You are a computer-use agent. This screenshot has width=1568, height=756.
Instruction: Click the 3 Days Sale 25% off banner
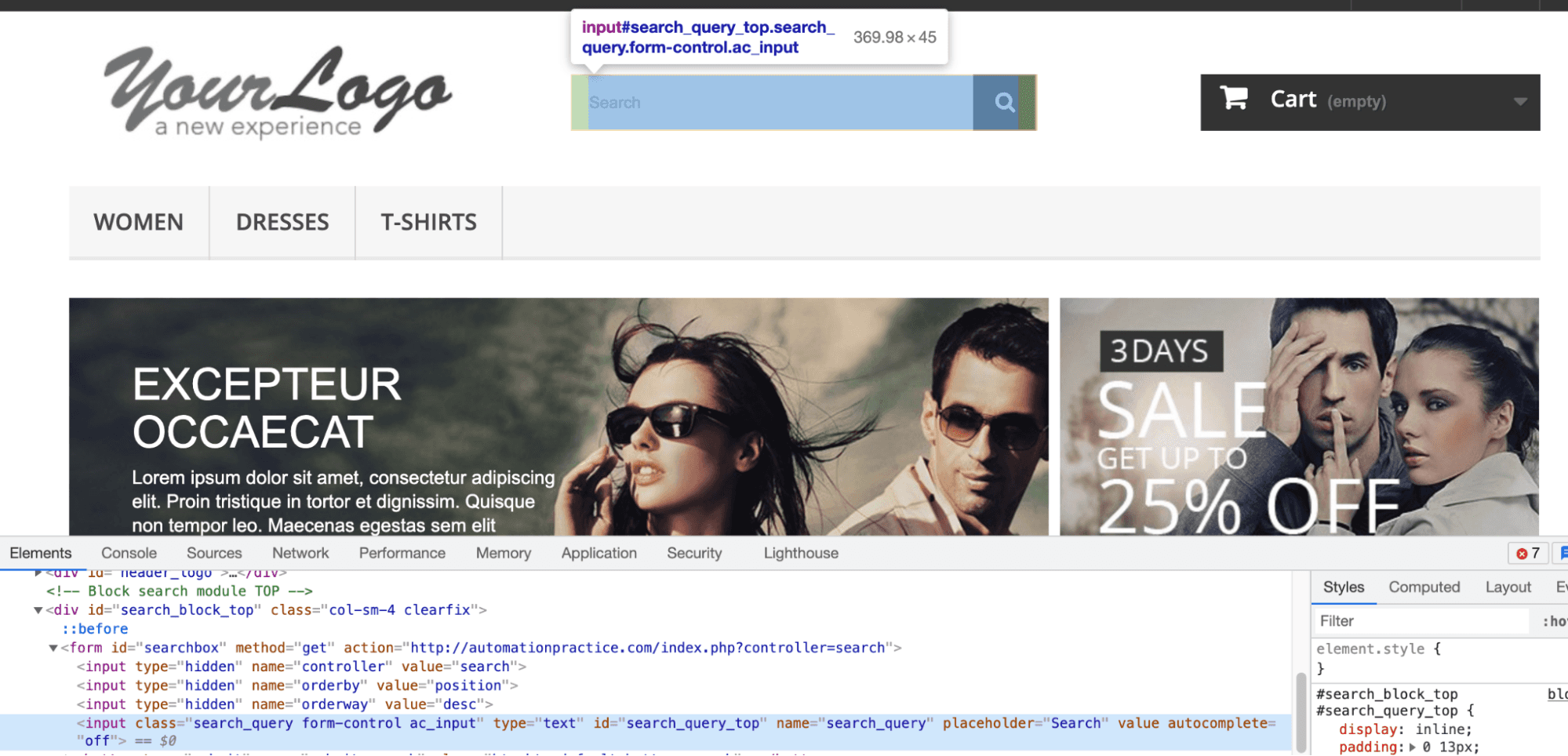pos(1299,416)
